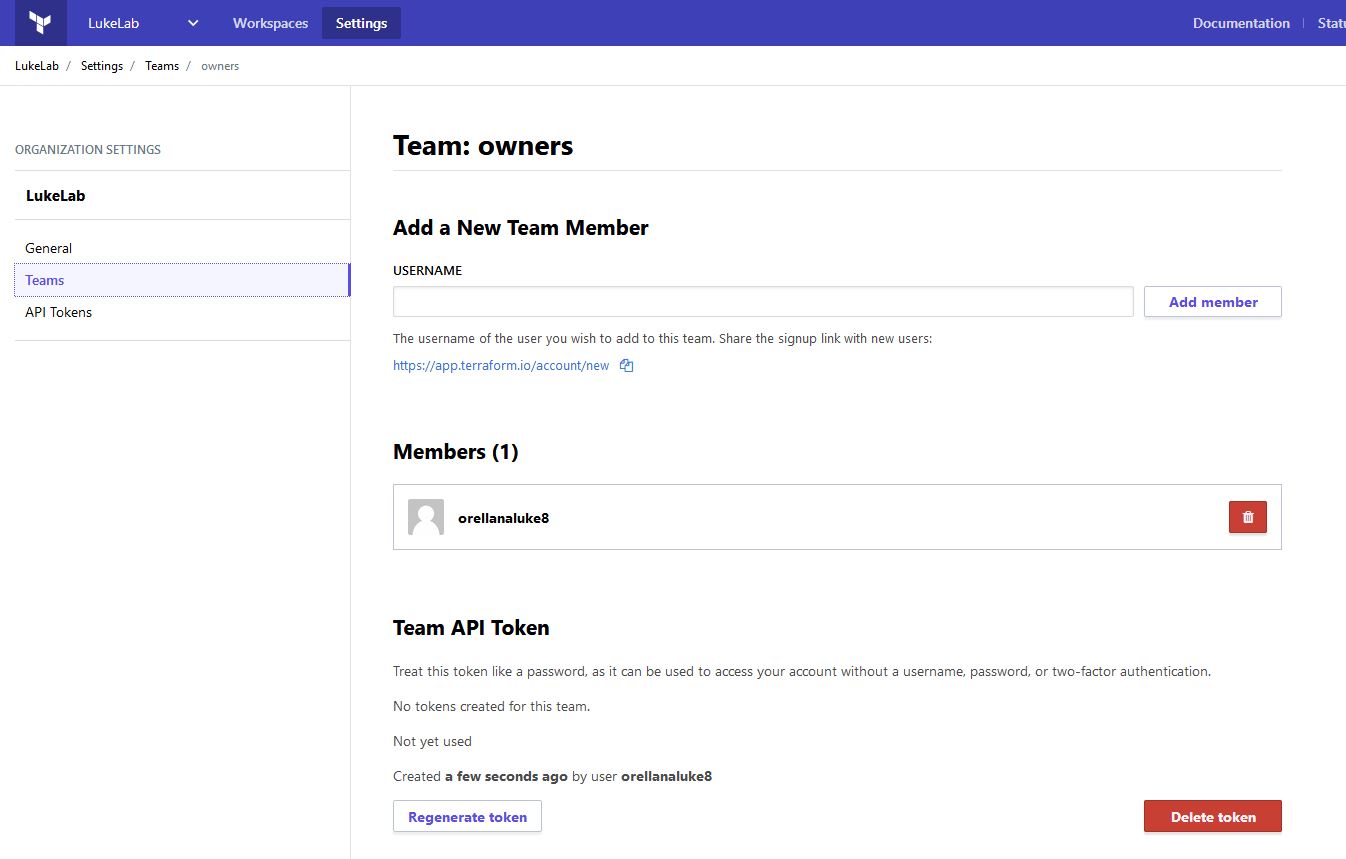Click the Add a New Team Member heading
The image size is (1346, 859).
tap(521, 228)
